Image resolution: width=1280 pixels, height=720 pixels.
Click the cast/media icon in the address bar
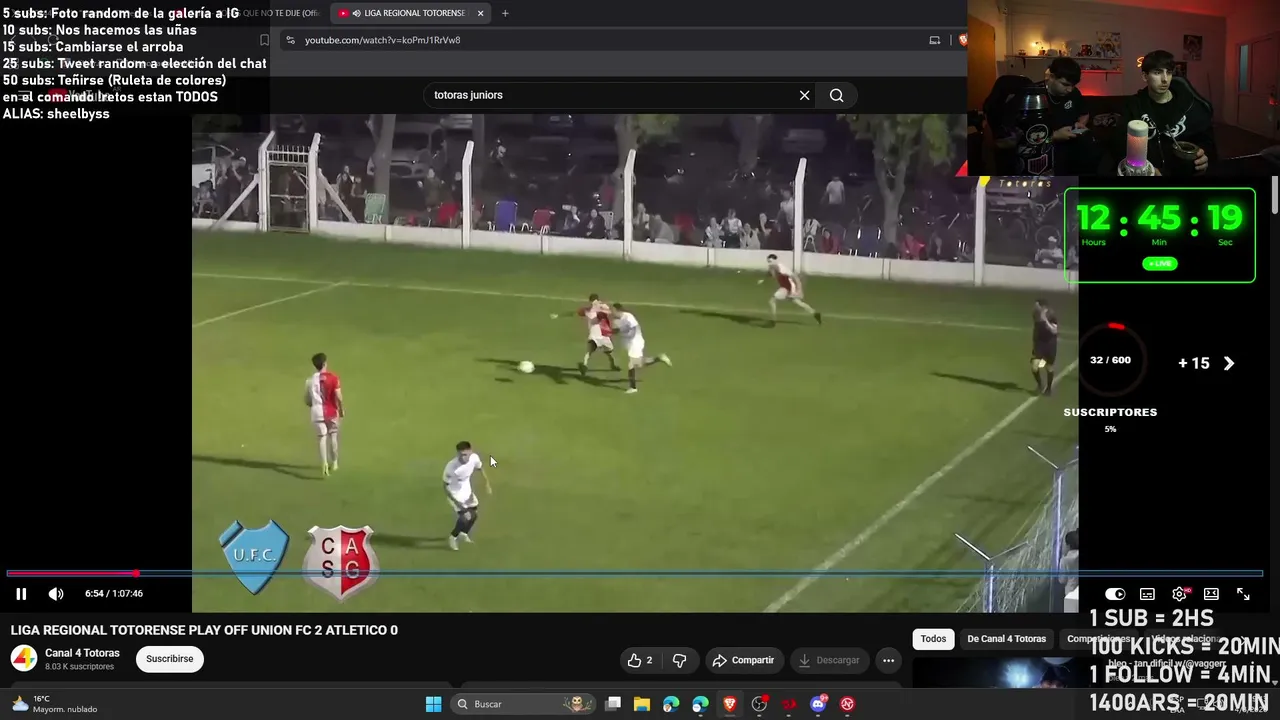click(x=935, y=40)
